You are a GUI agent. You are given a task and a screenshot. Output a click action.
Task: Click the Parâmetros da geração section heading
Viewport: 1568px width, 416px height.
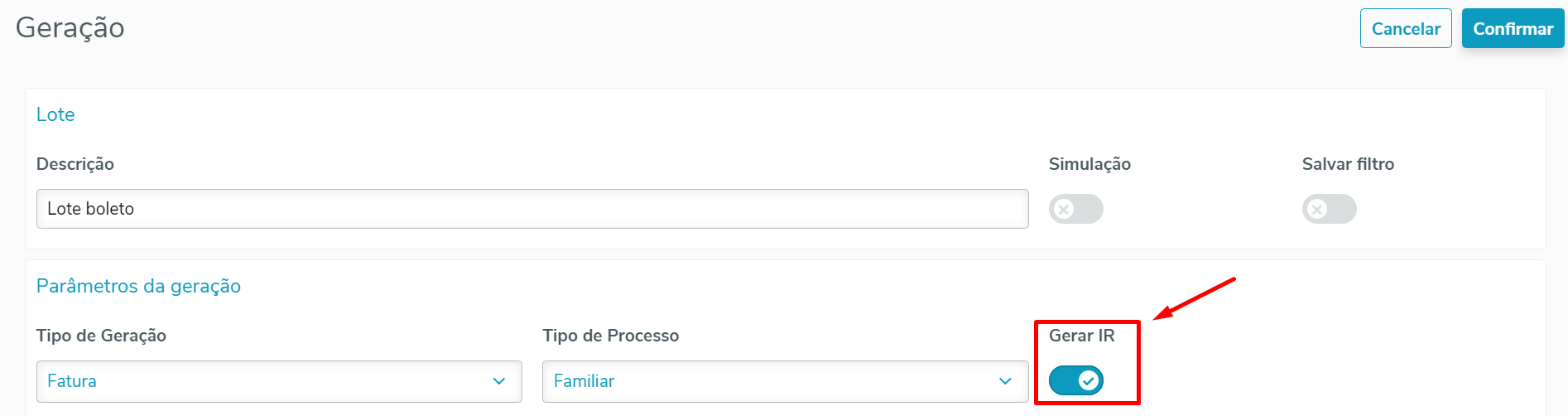click(x=138, y=286)
